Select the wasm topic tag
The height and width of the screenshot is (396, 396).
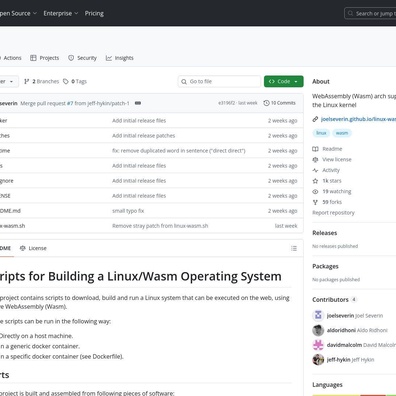point(342,133)
